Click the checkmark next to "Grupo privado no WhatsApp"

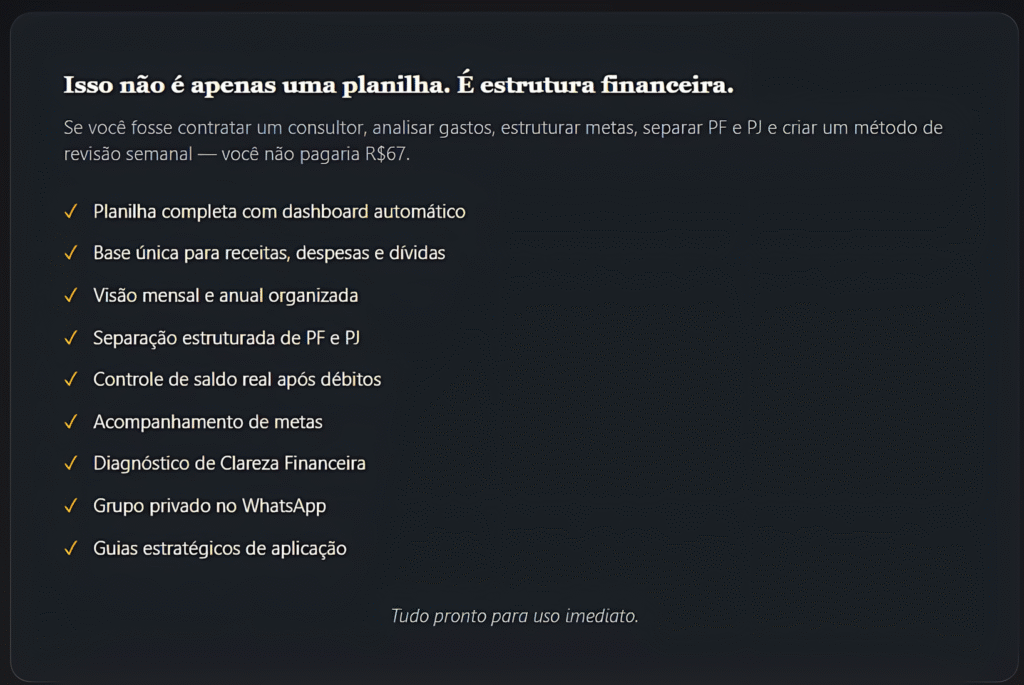click(x=71, y=506)
